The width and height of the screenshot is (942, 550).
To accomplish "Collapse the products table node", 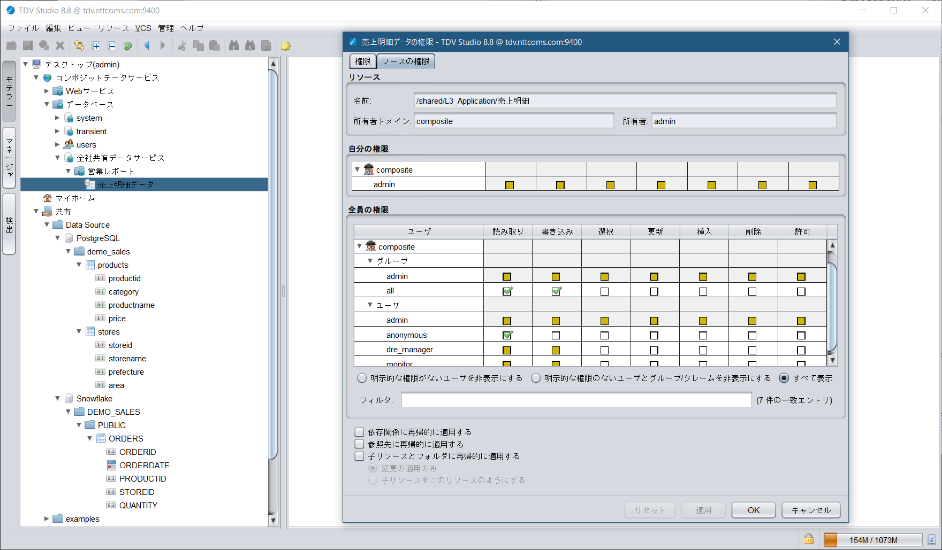I will point(79,264).
